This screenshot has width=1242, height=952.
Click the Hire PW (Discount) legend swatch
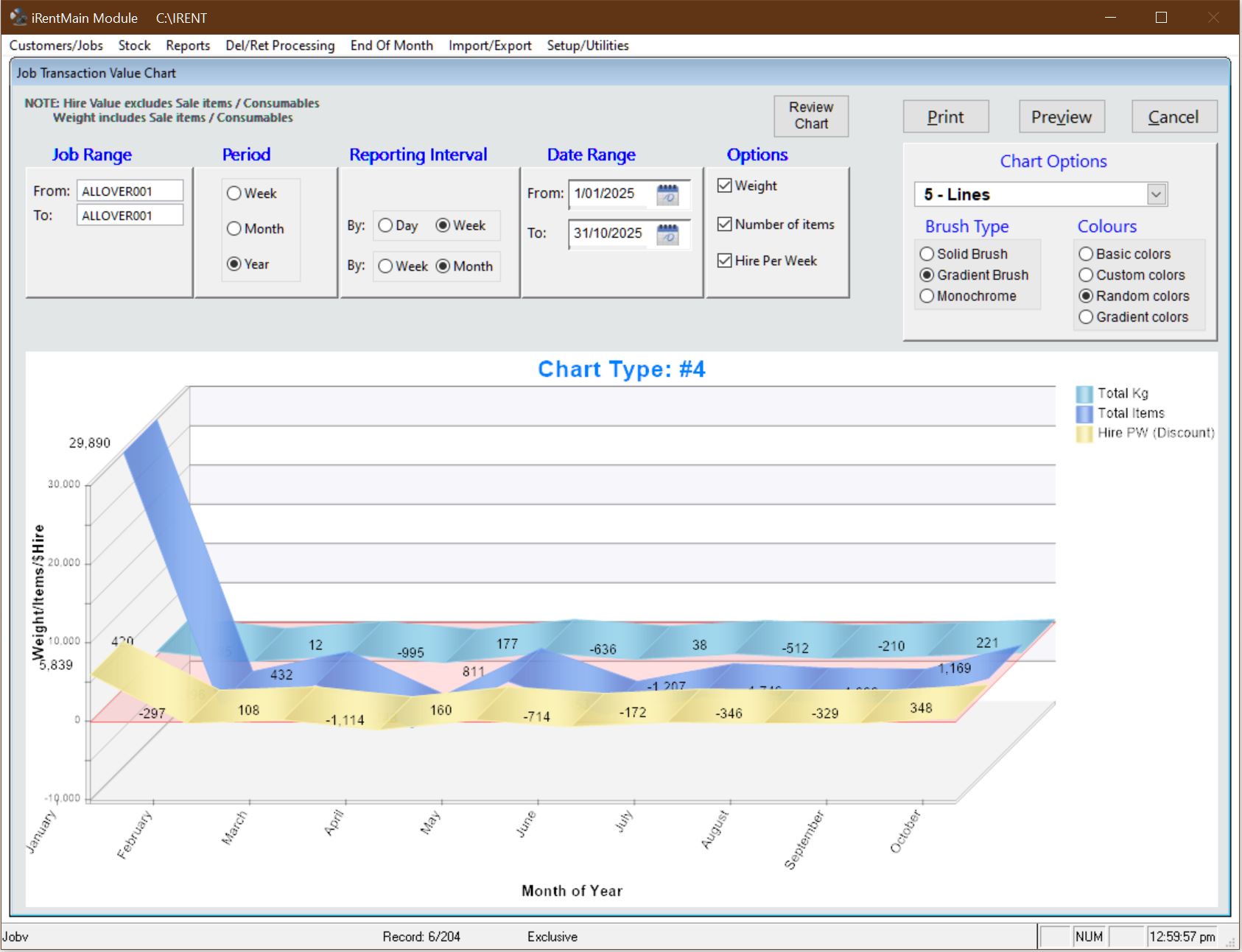[x=1084, y=434]
